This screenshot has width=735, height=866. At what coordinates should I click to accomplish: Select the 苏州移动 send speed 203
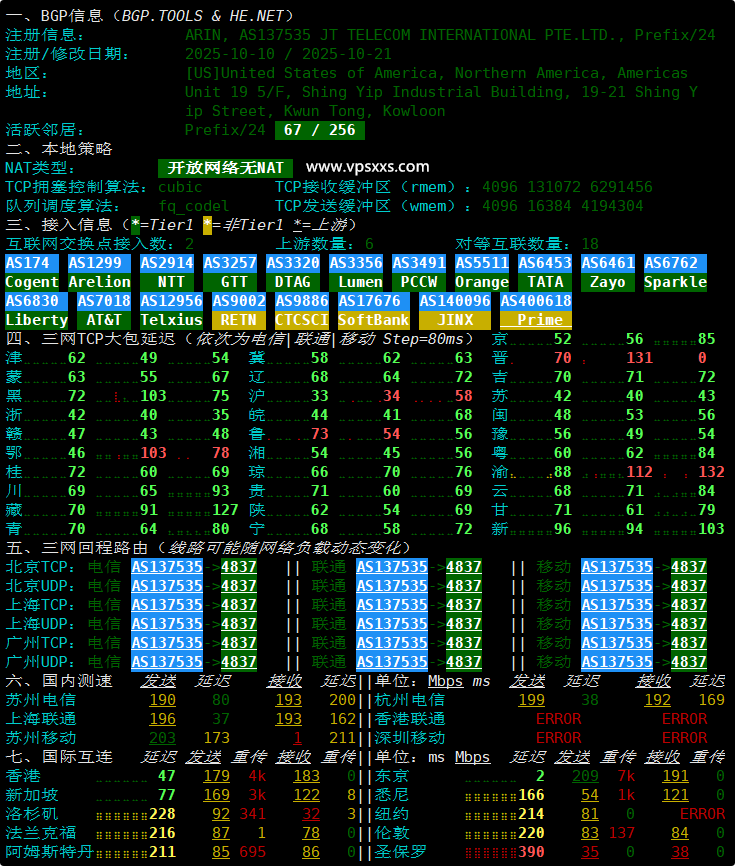tap(162, 738)
